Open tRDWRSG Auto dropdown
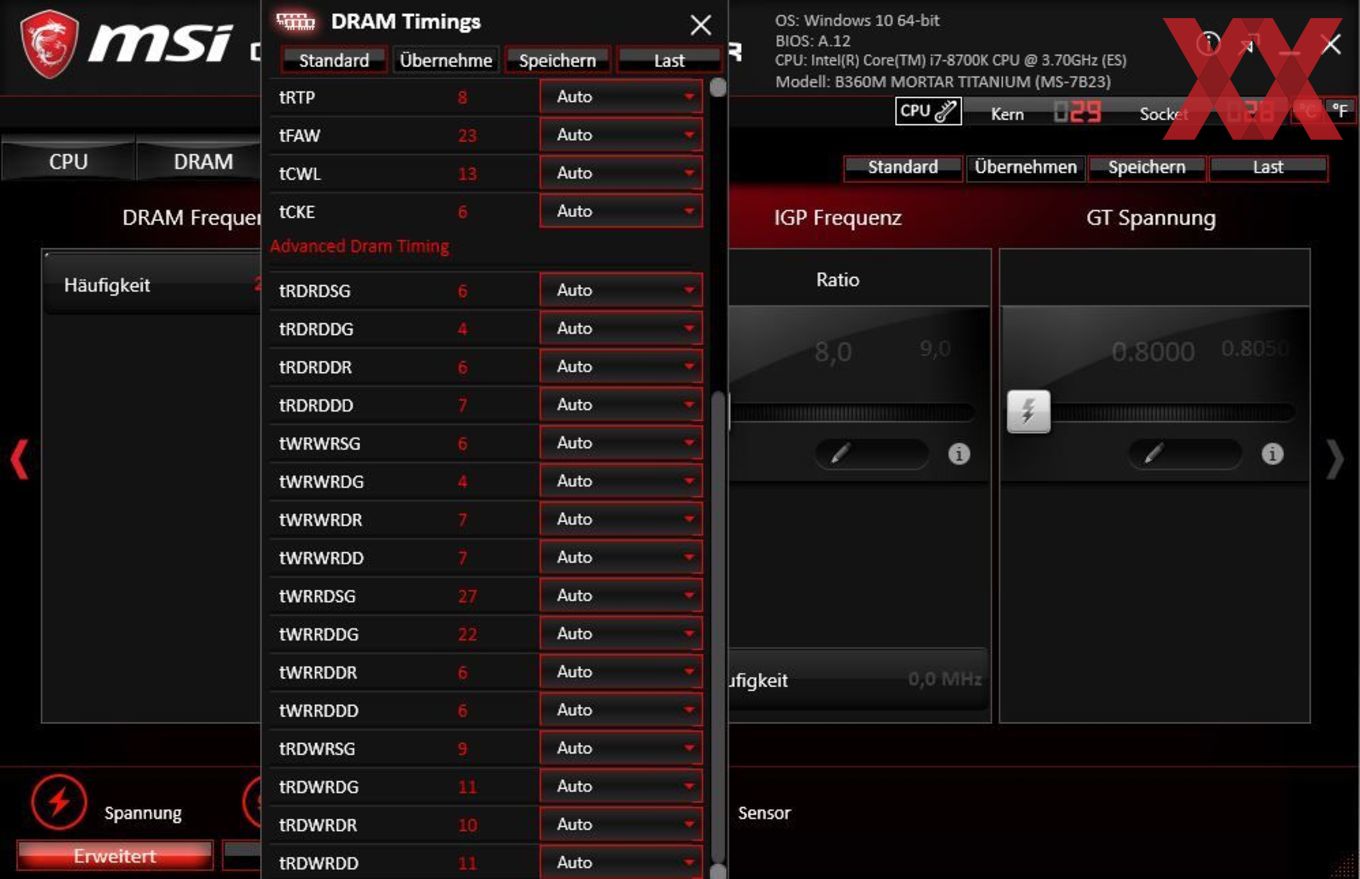Screen dimensions: 1360x879 (621, 747)
